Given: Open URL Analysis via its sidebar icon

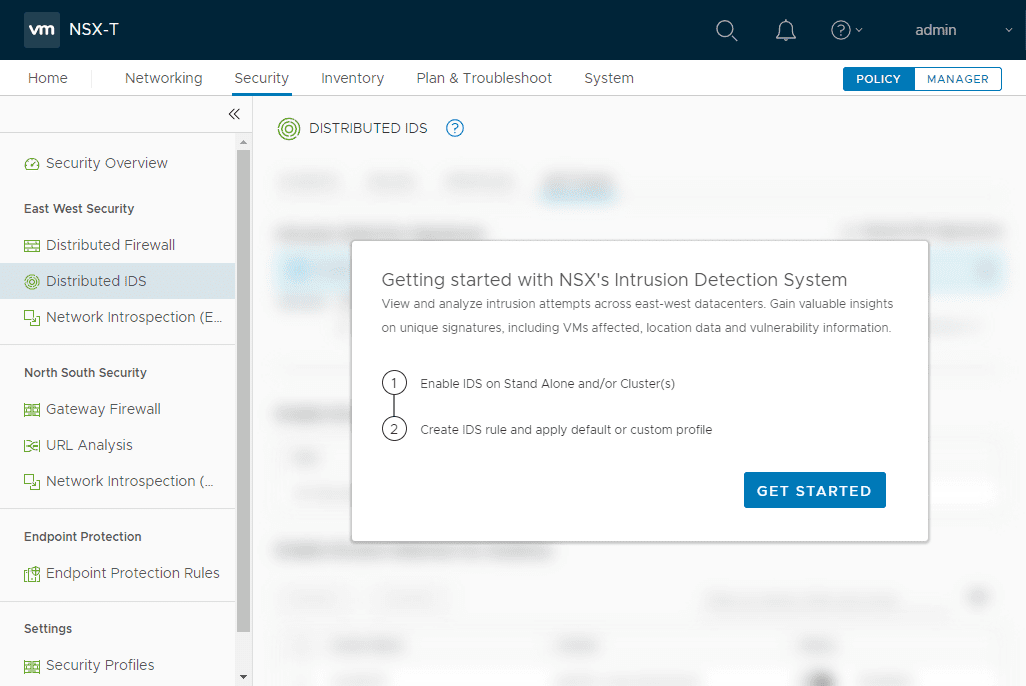Looking at the screenshot, I should tap(31, 445).
